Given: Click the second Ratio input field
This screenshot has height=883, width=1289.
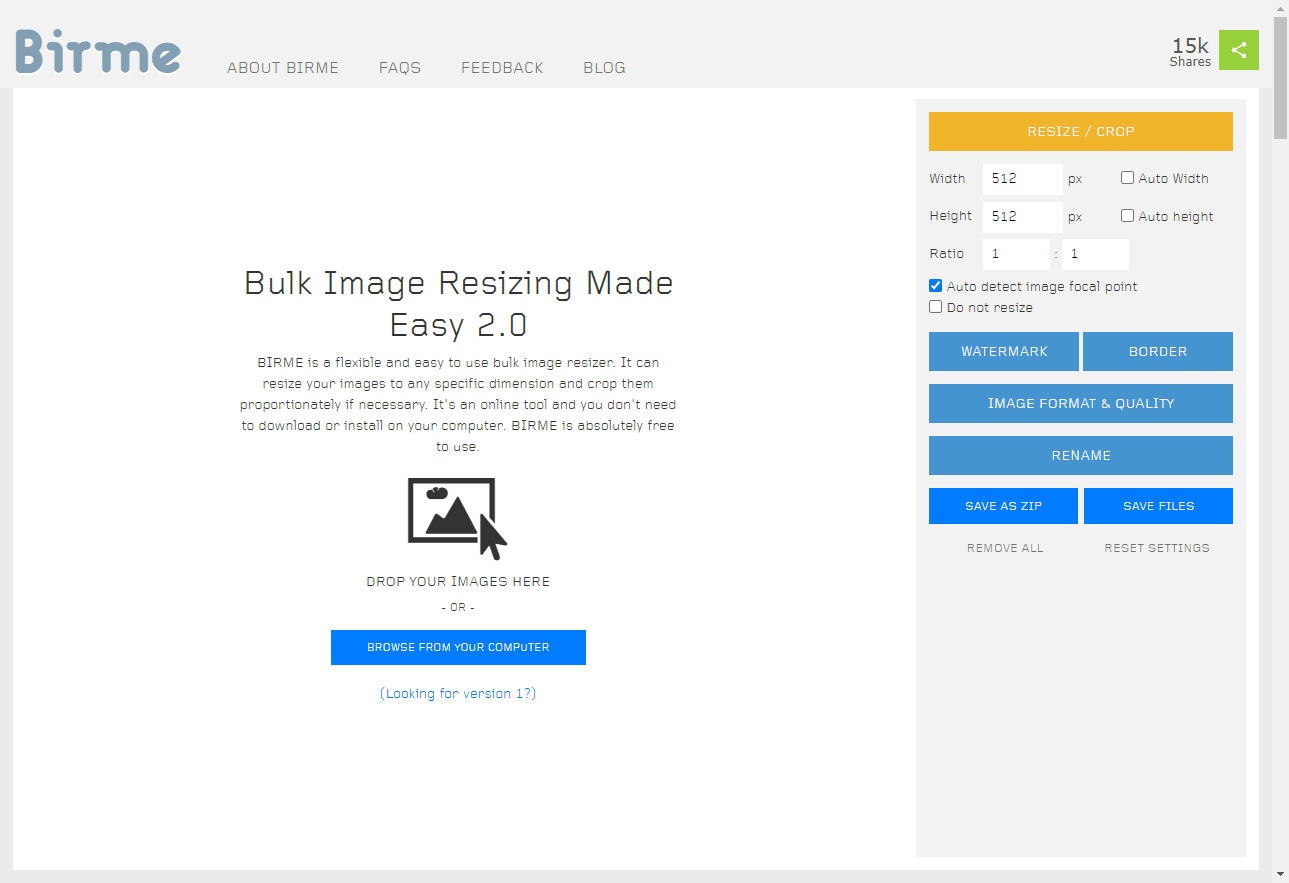Looking at the screenshot, I should point(1096,254).
